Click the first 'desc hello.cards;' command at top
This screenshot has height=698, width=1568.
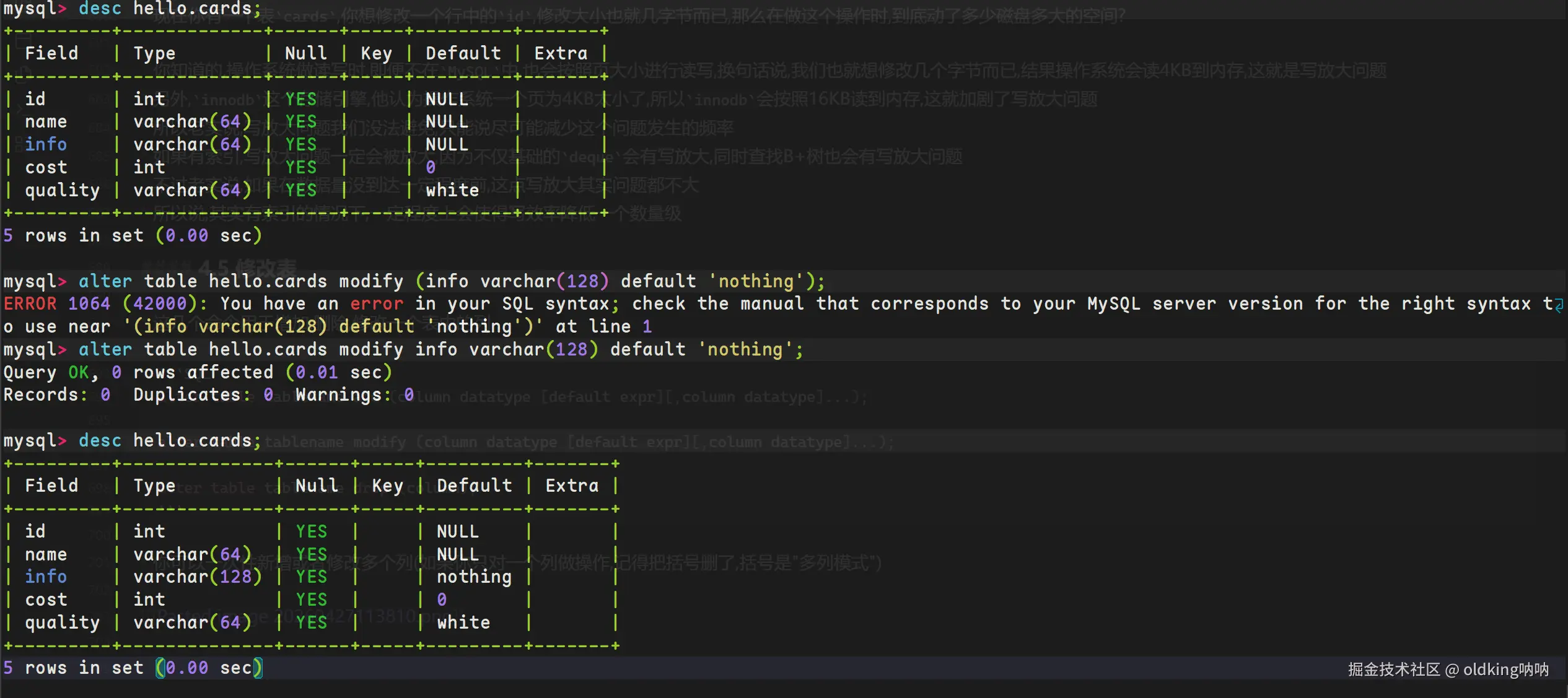click(x=166, y=9)
